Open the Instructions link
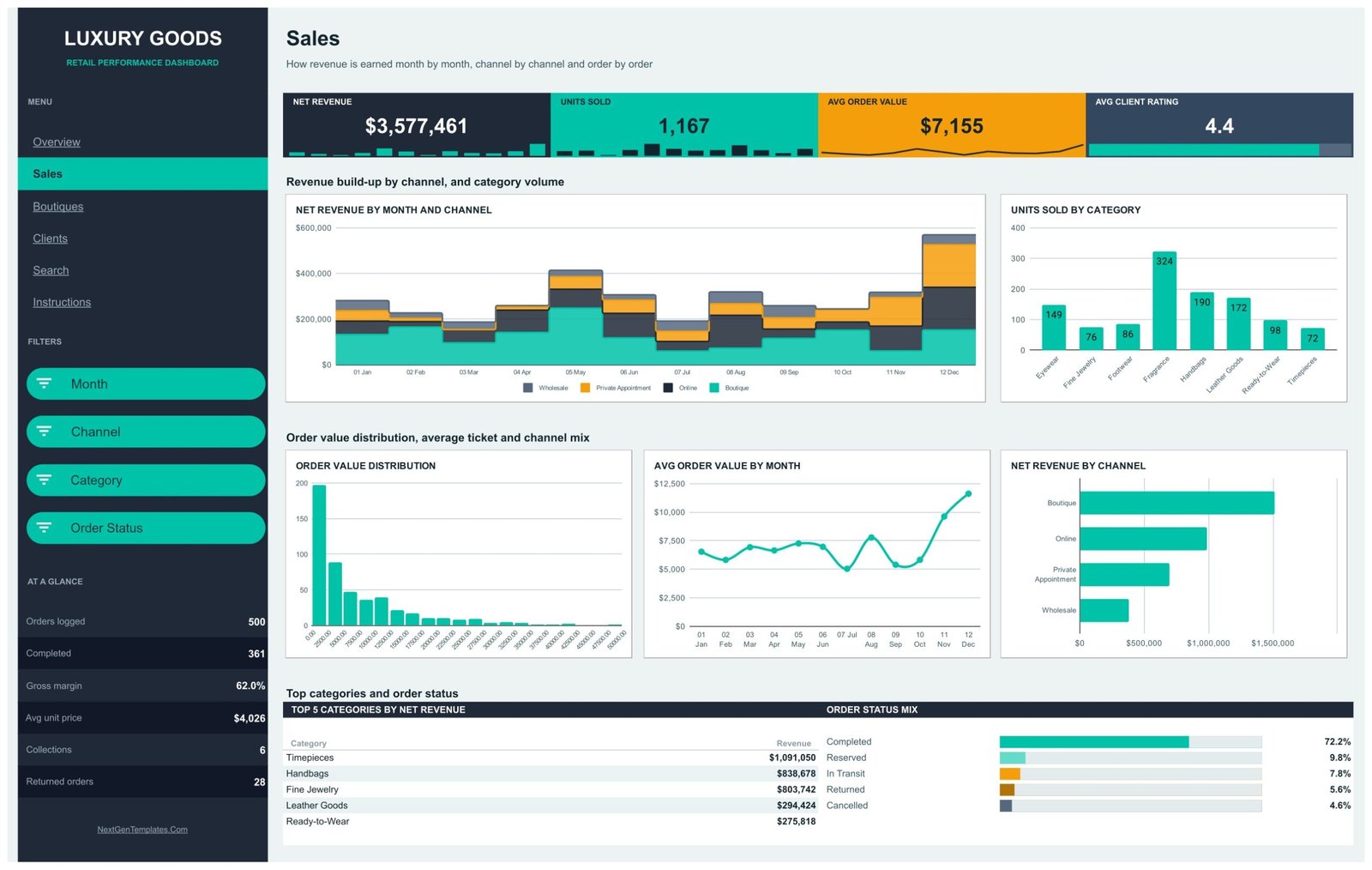Viewport: 1372px width, 870px height. (62, 301)
